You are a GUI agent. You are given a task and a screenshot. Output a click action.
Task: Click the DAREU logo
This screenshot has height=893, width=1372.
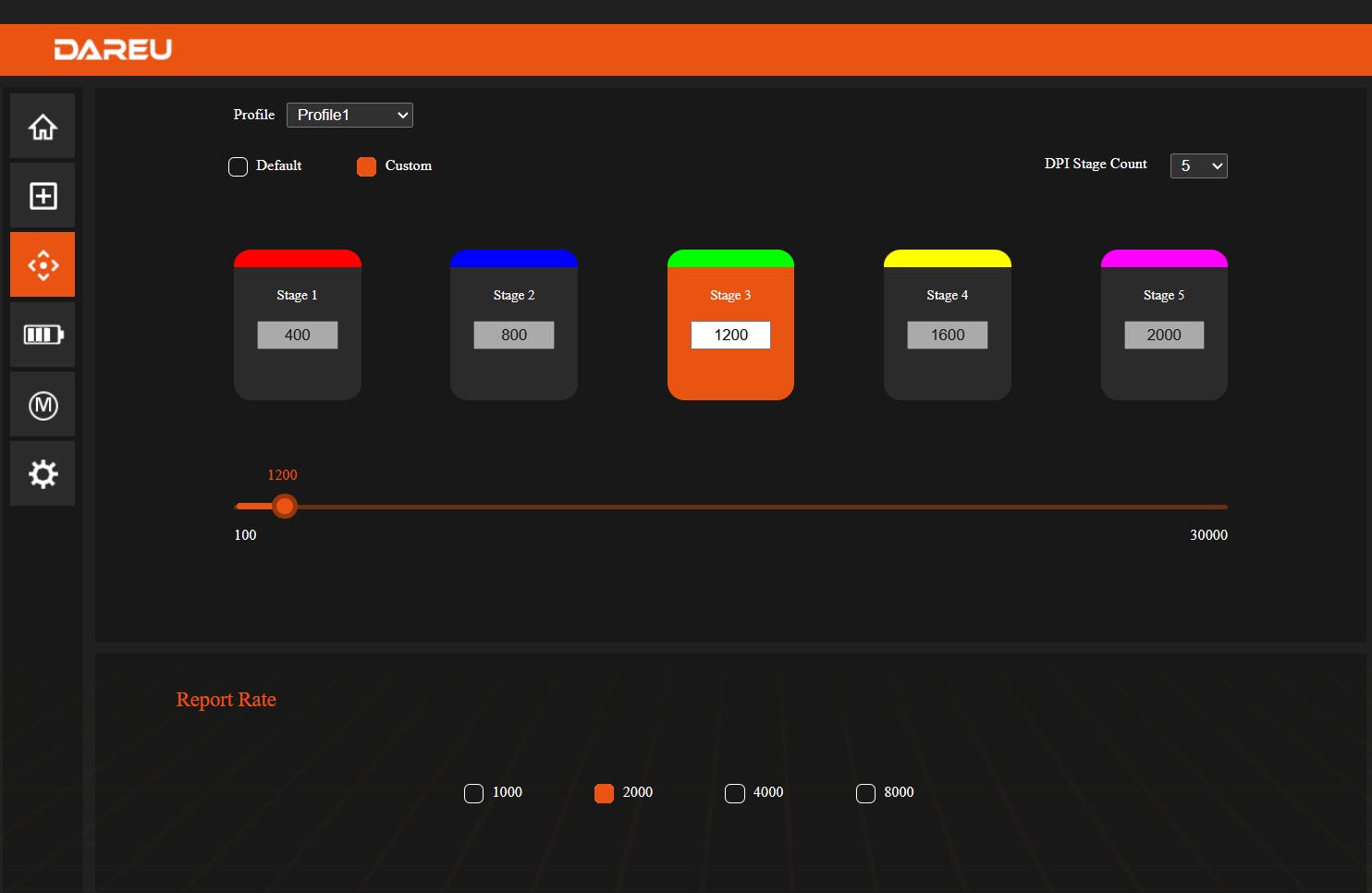click(113, 50)
